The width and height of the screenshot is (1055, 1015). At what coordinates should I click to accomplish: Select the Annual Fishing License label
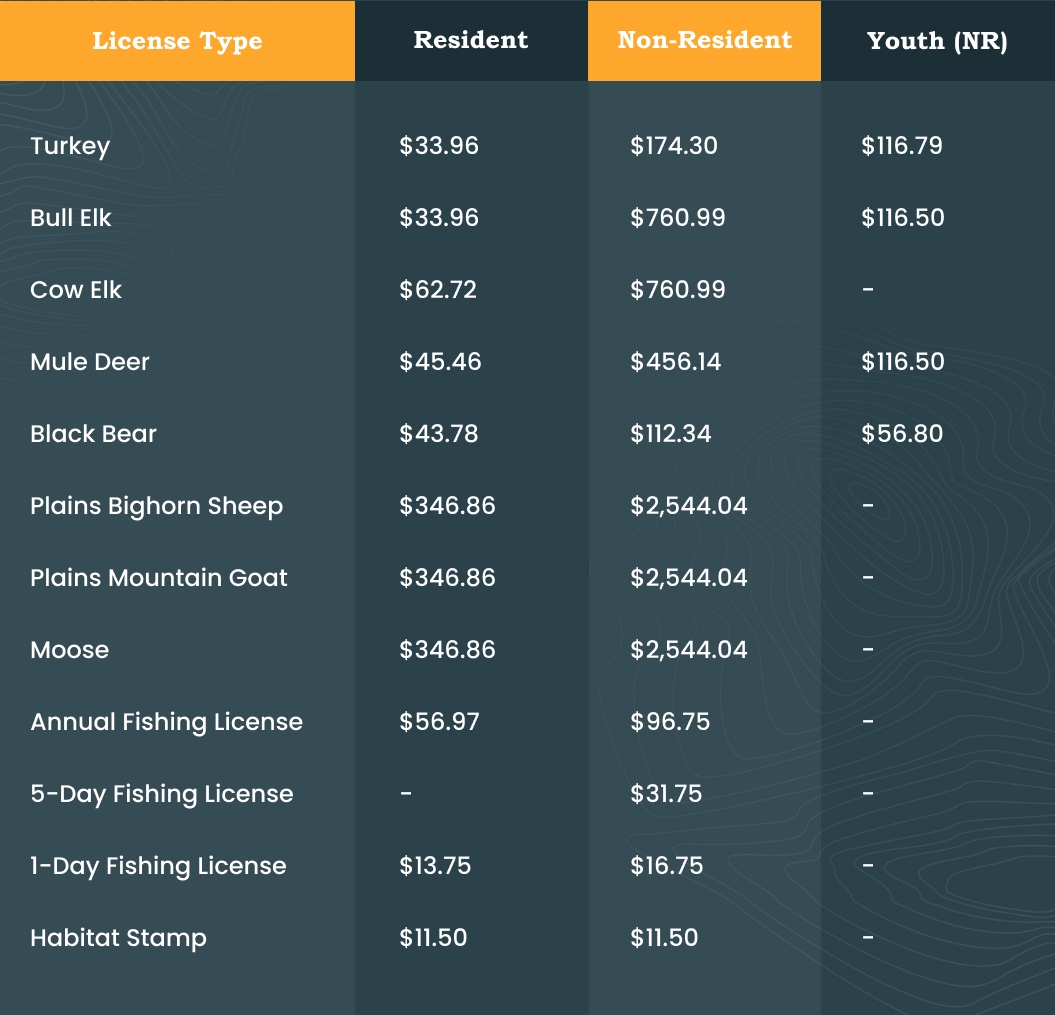[x=166, y=722]
